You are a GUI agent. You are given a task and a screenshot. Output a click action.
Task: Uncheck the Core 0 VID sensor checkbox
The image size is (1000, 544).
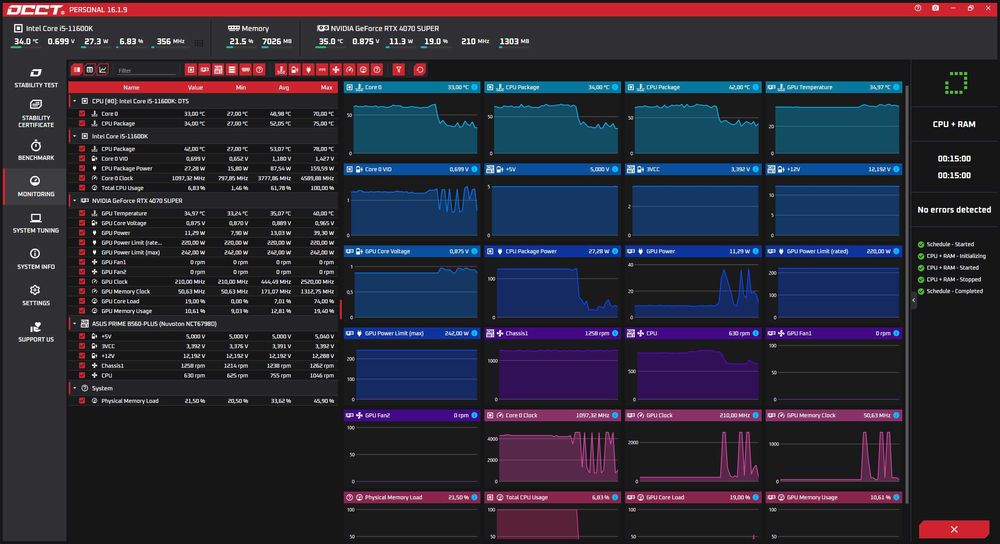pyautogui.click(x=82, y=159)
